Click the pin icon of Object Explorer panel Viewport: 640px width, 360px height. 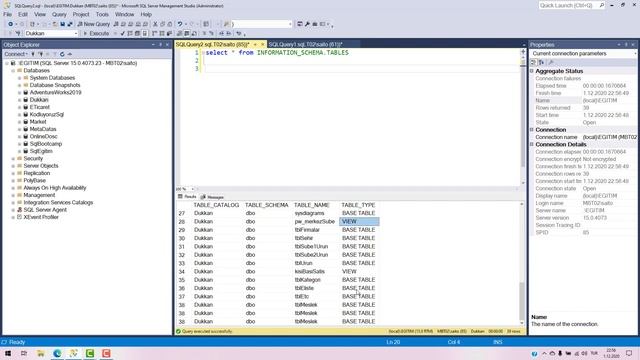point(160,44)
